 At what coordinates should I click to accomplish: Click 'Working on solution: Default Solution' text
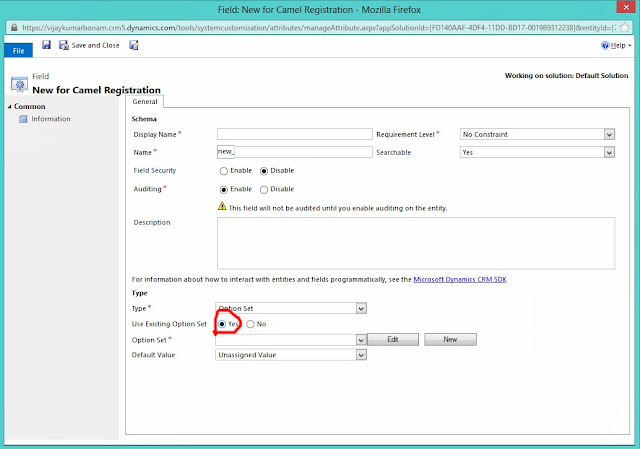click(x=567, y=76)
